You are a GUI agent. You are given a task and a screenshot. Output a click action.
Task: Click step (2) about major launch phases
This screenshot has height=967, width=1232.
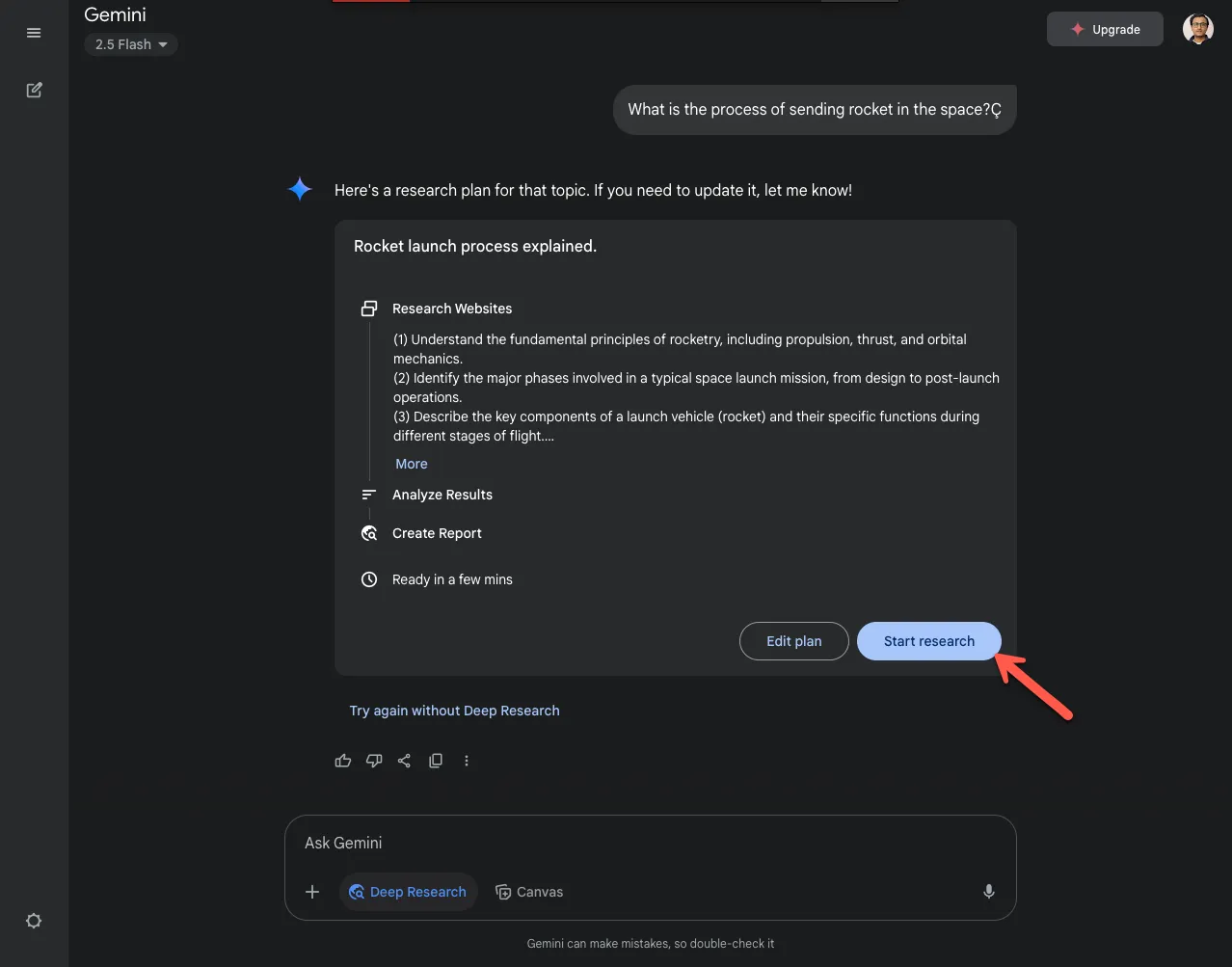pos(696,388)
